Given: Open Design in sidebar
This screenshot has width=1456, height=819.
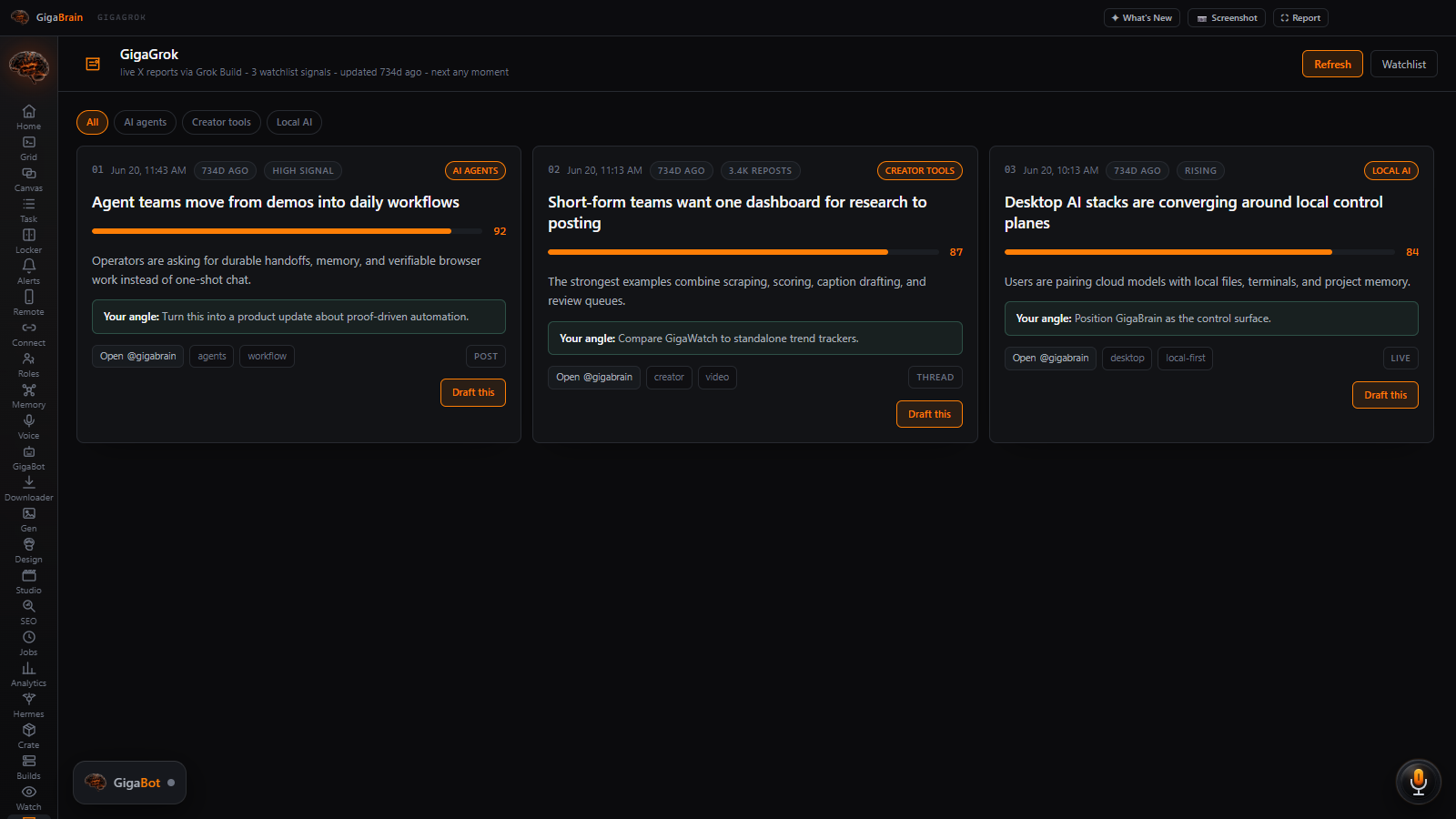Looking at the screenshot, I should [x=28, y=550].
